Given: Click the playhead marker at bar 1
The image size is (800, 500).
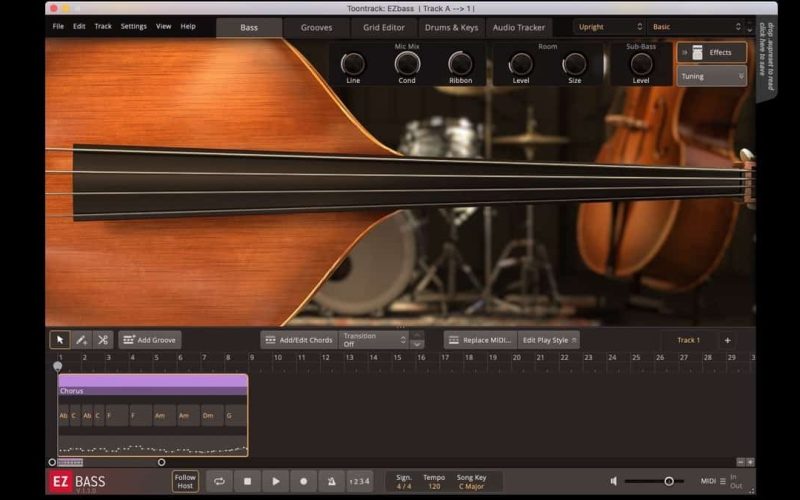Looking at the screenshot, I should click(58, 366).
